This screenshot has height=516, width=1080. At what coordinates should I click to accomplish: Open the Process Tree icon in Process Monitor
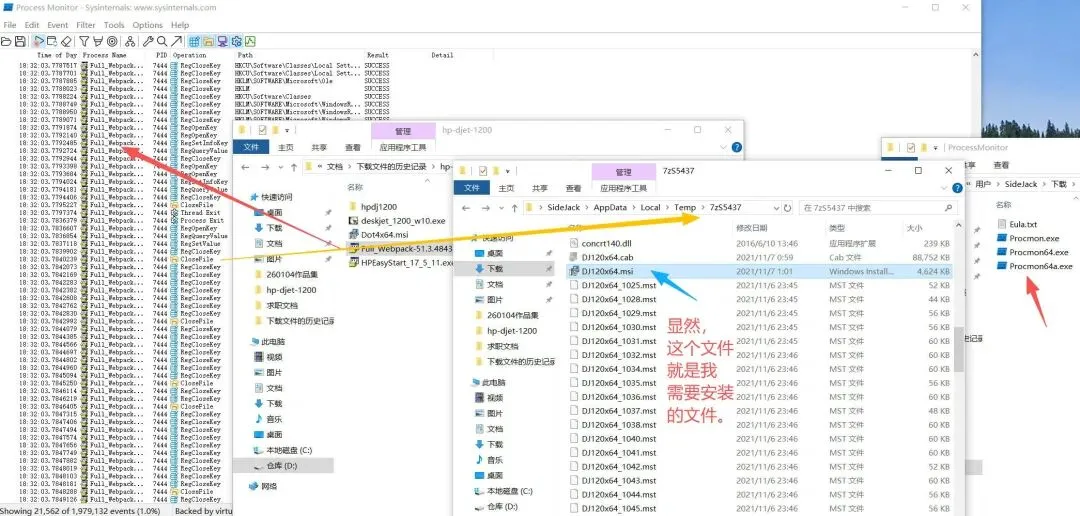(129, 41)
